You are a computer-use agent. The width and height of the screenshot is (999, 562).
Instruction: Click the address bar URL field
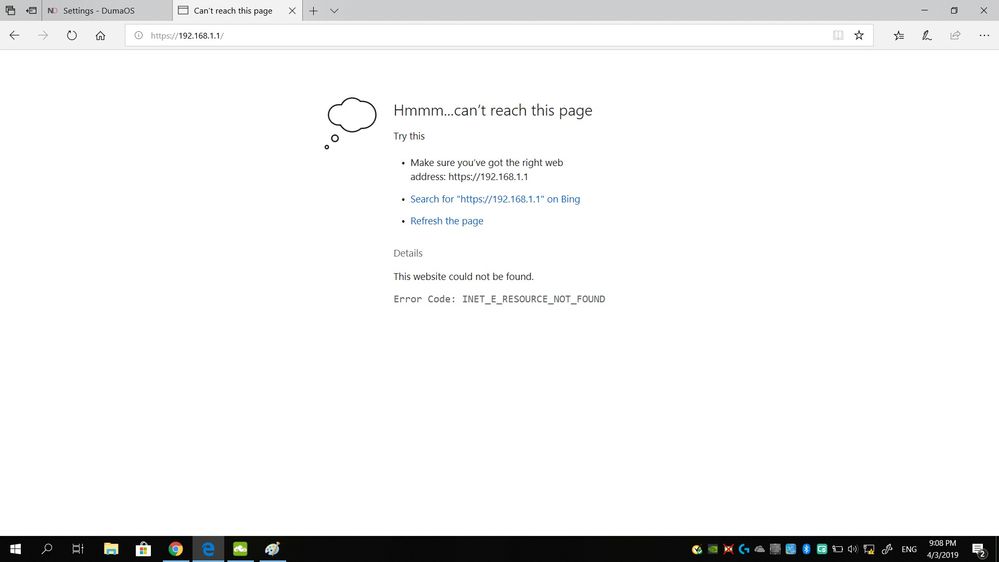480,35
